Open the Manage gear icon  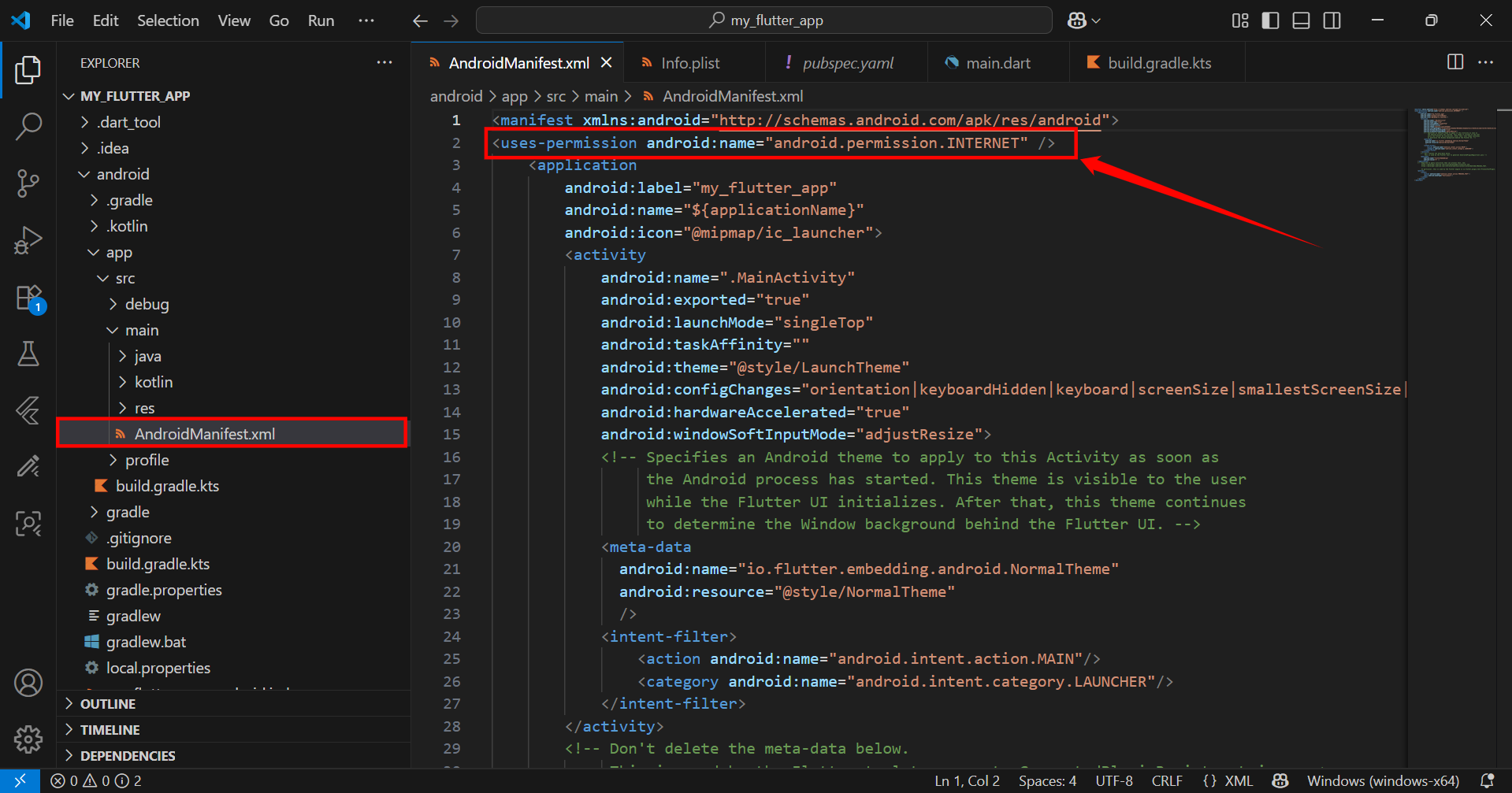[x=28, y=739]
